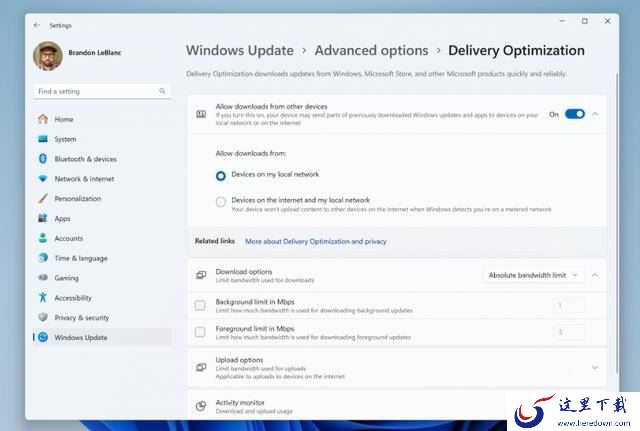This screenshot has height=431, width=640.
Task: Click the Allow downloads from other devices icon
Action: (x=201, y=114)
